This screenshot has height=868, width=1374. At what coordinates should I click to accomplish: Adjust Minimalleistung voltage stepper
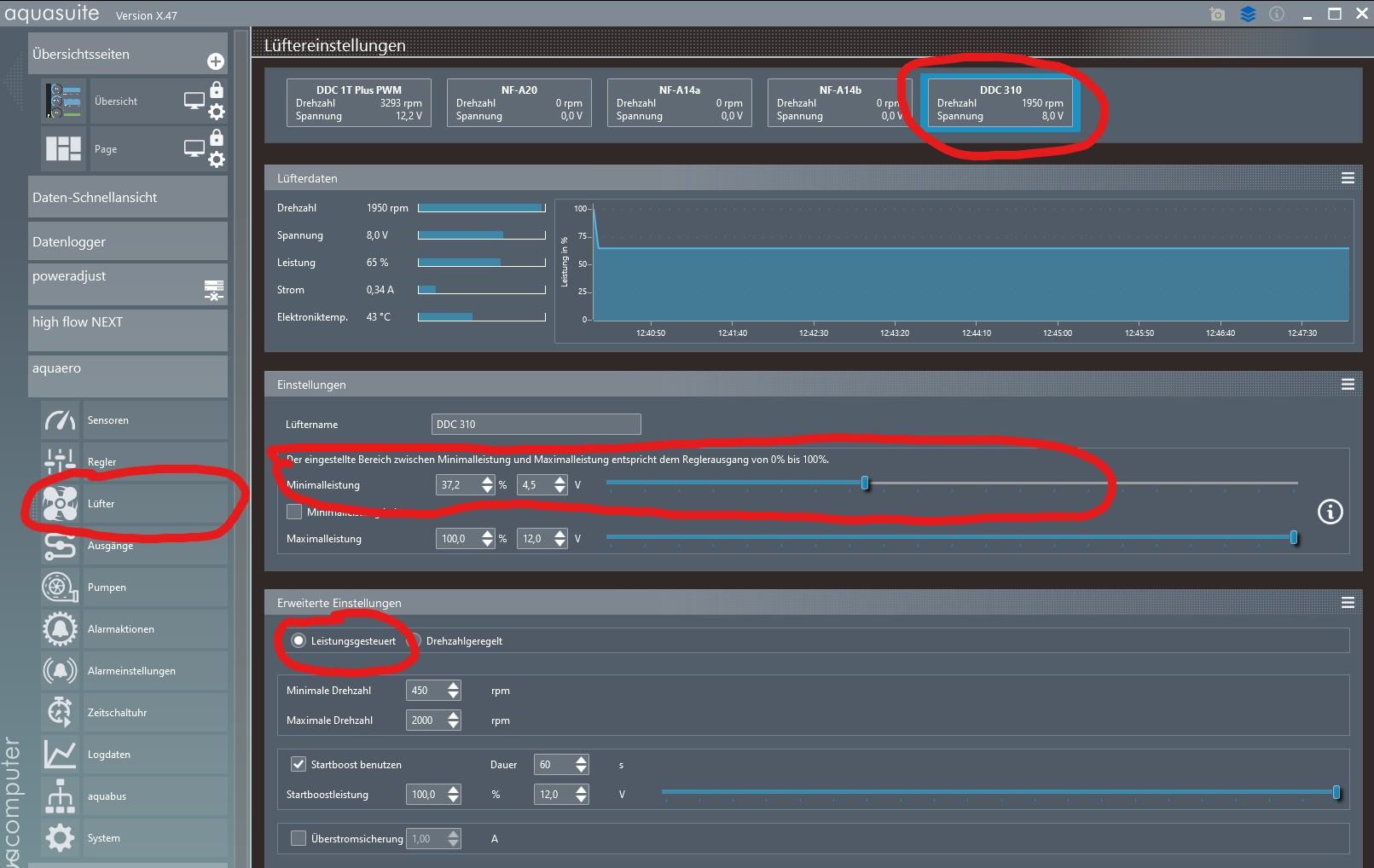click(559, 485)
